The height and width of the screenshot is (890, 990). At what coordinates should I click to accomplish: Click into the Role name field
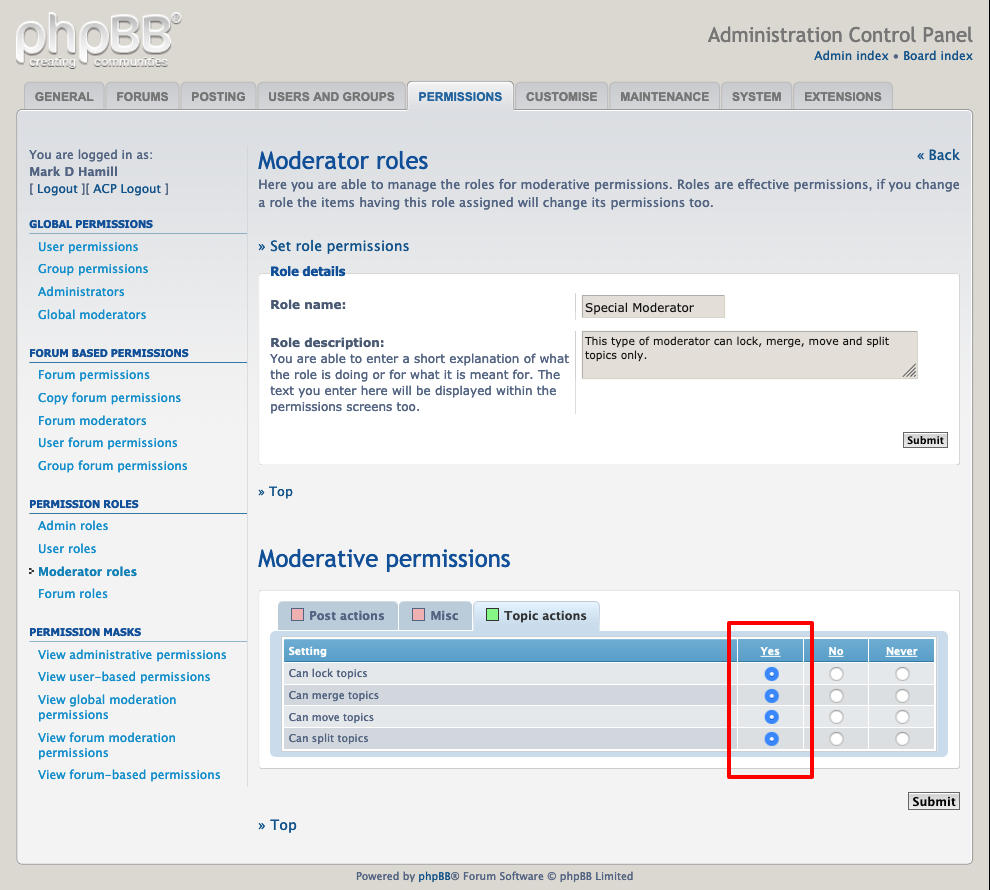653,307
